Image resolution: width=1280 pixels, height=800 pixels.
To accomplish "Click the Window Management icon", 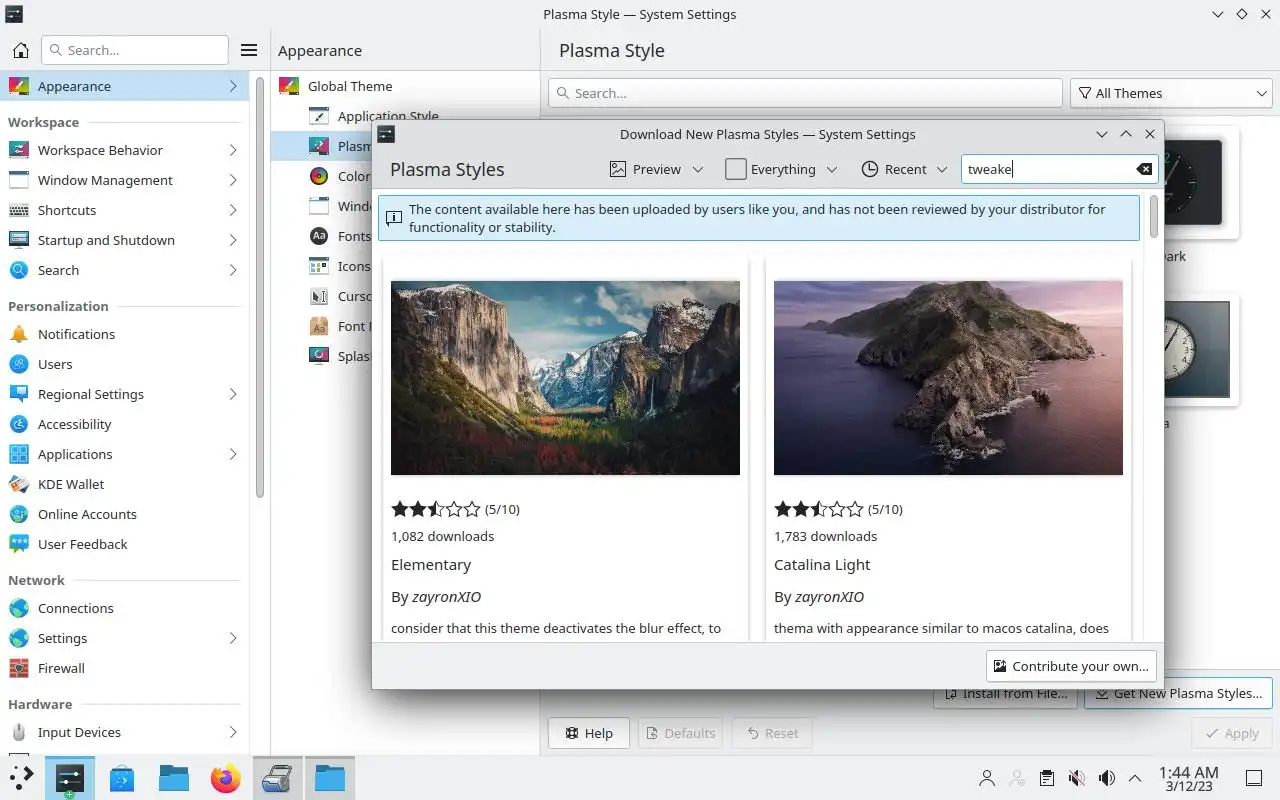I will coord(19,180).
